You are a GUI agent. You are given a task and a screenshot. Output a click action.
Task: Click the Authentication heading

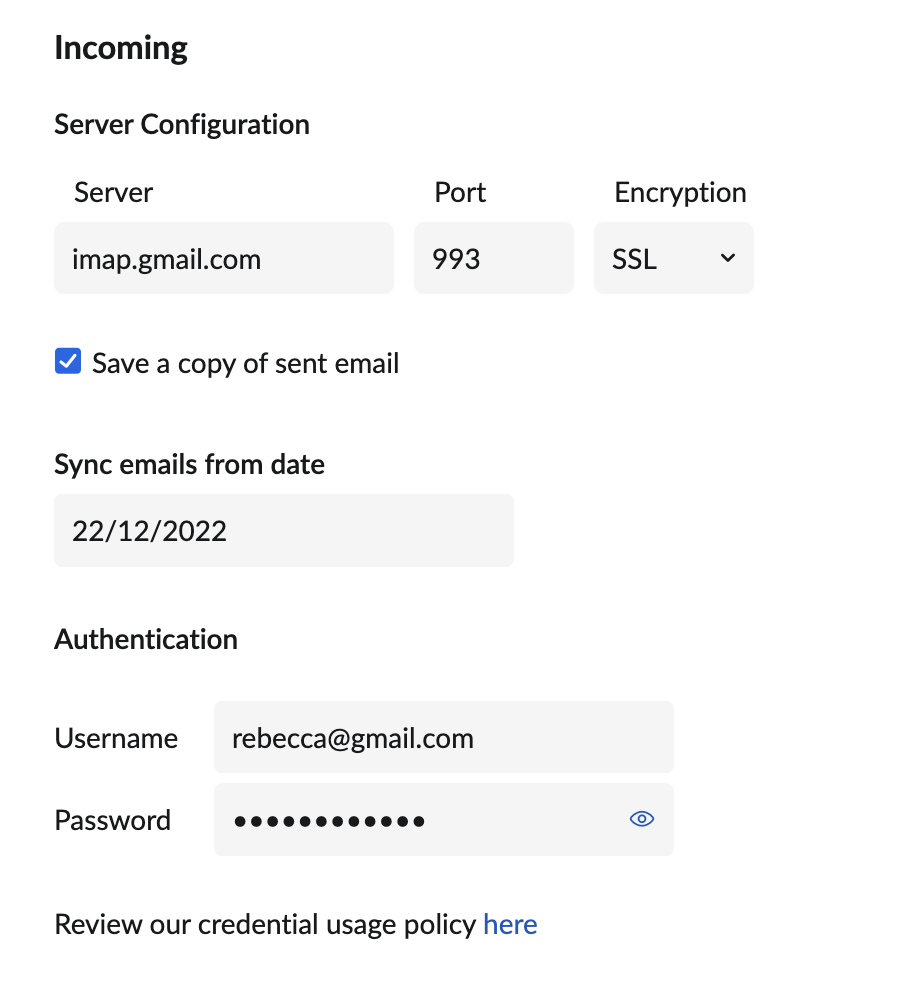tap(146, 639)
